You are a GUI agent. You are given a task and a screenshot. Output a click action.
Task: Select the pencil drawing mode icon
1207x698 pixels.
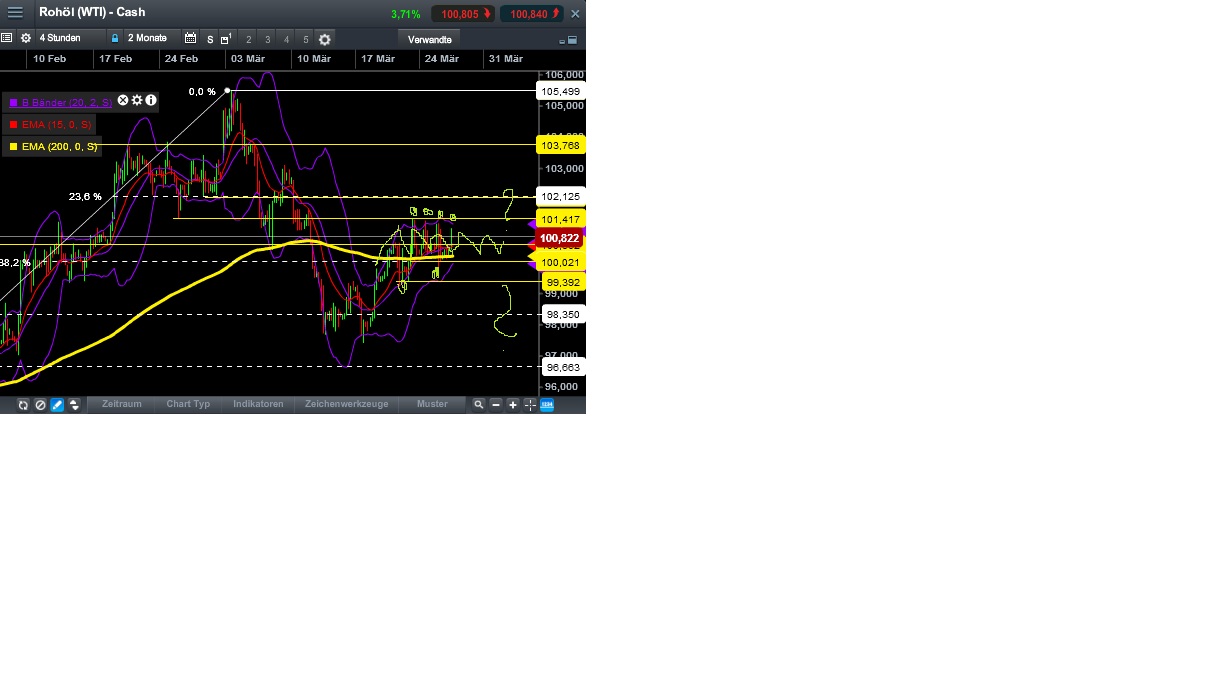click(x=57, y=405)
